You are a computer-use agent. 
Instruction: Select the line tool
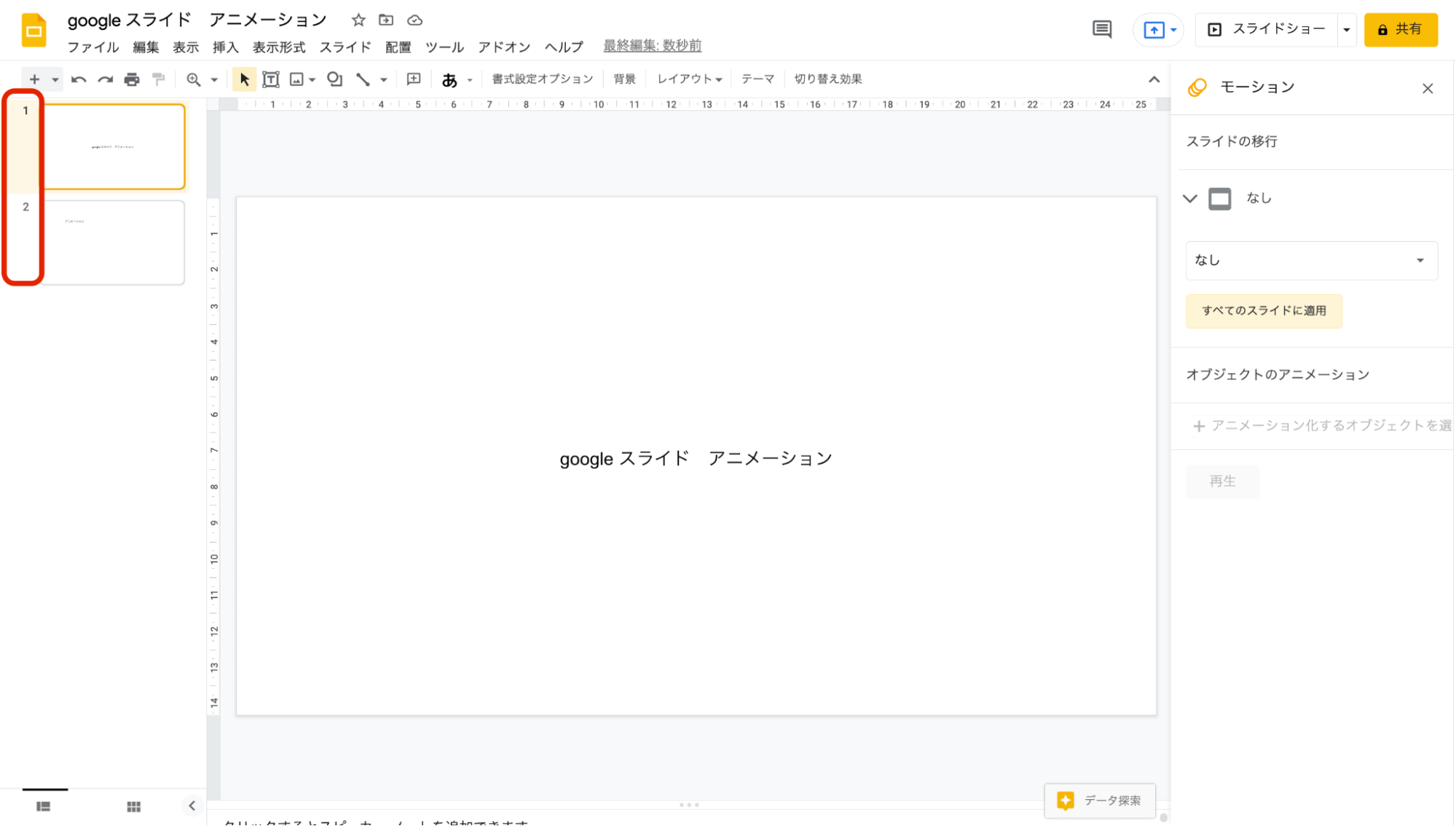point(363,79)
